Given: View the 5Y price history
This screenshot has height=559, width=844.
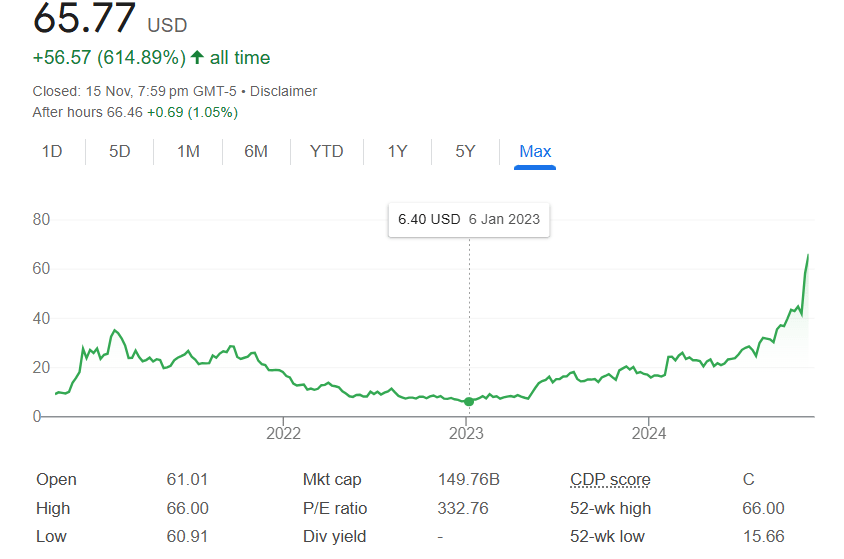Looking at the screenshot, I should pos(465,152).
